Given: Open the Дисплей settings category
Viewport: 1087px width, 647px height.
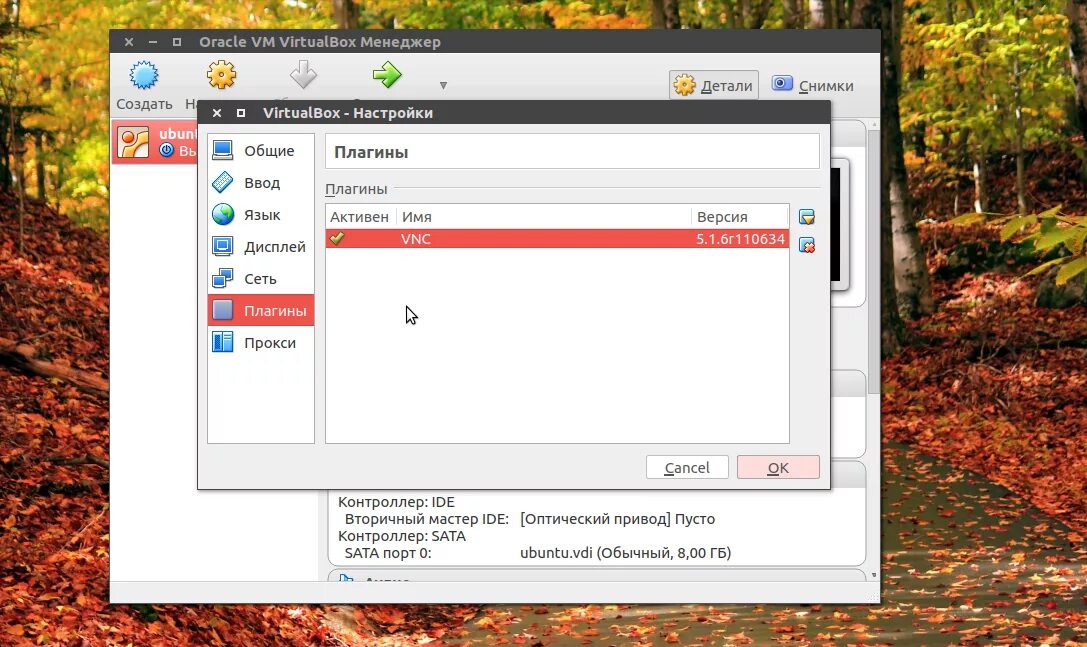Looking at the screenshot, I should tap(261, 246).
